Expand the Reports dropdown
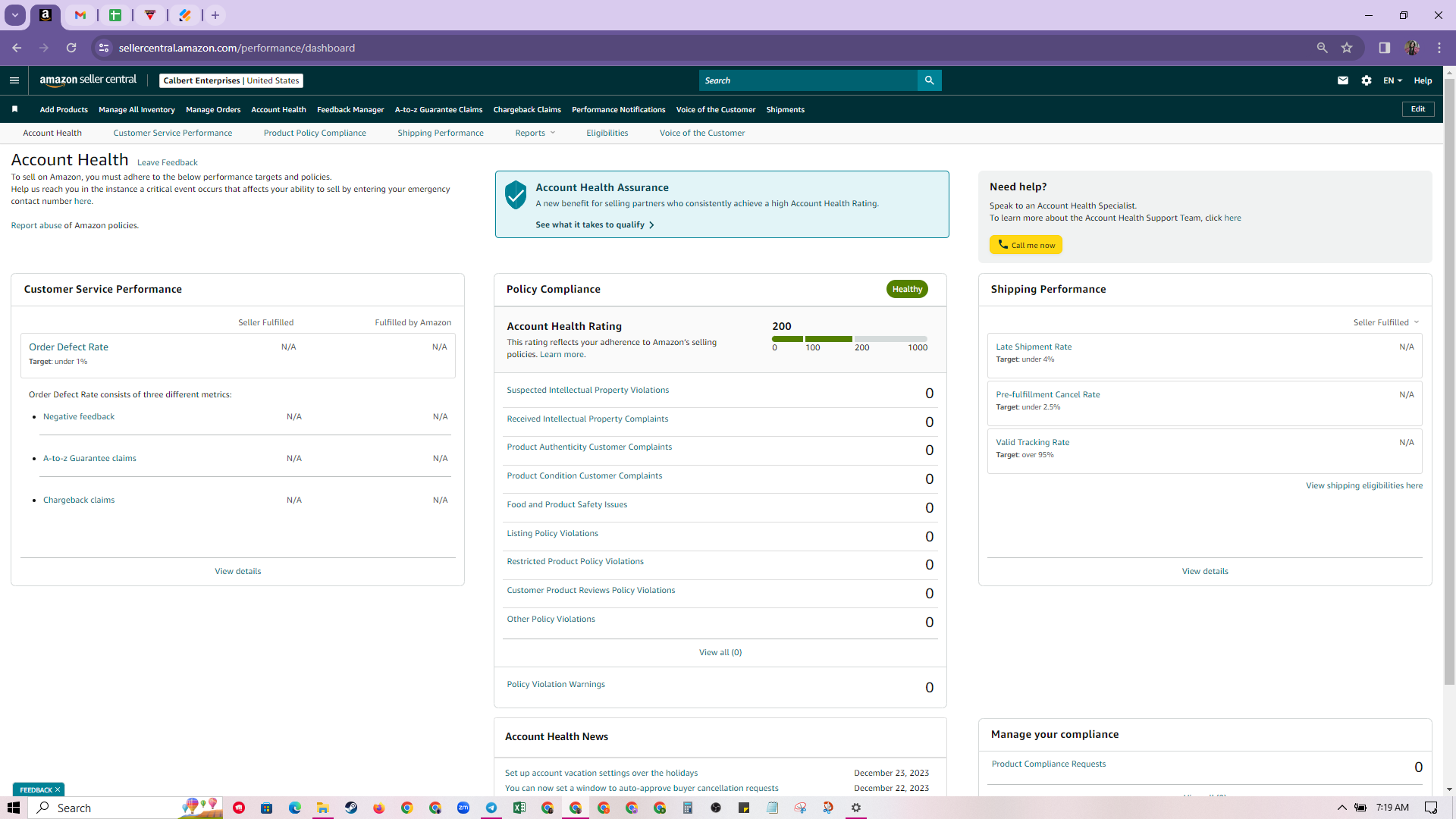This screenshot has height=819, width=1456. [535, 133]
